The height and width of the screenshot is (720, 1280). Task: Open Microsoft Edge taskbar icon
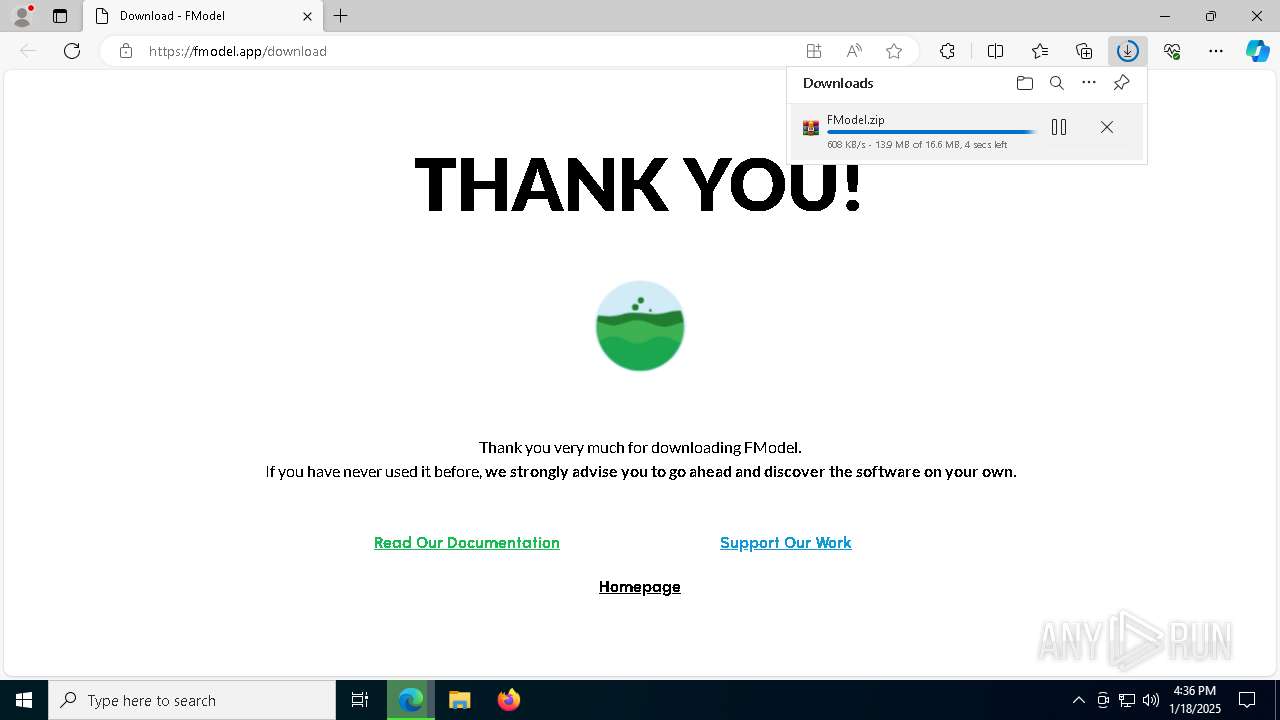411,700
